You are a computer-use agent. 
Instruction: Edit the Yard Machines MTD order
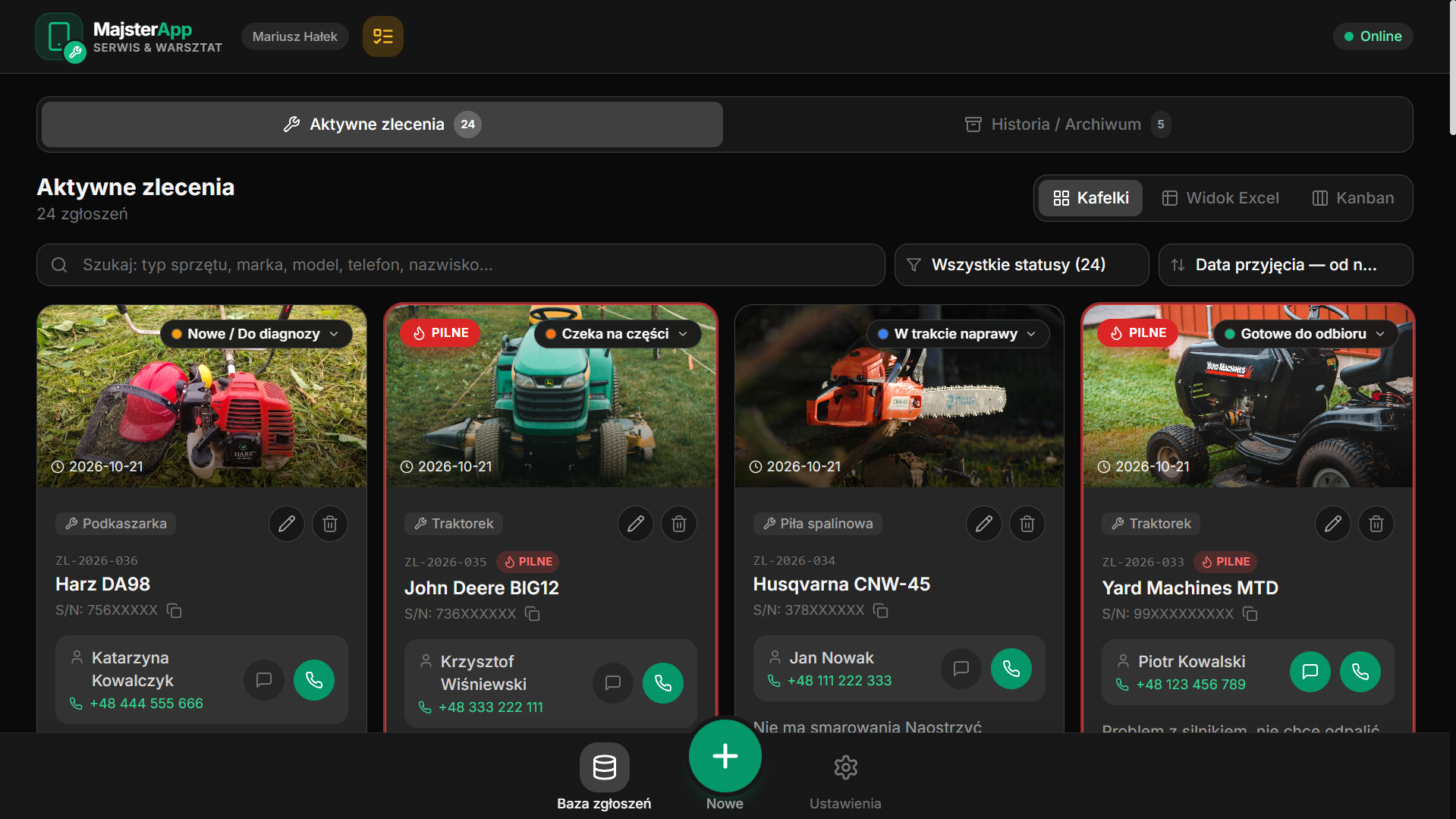(1333, 524)
